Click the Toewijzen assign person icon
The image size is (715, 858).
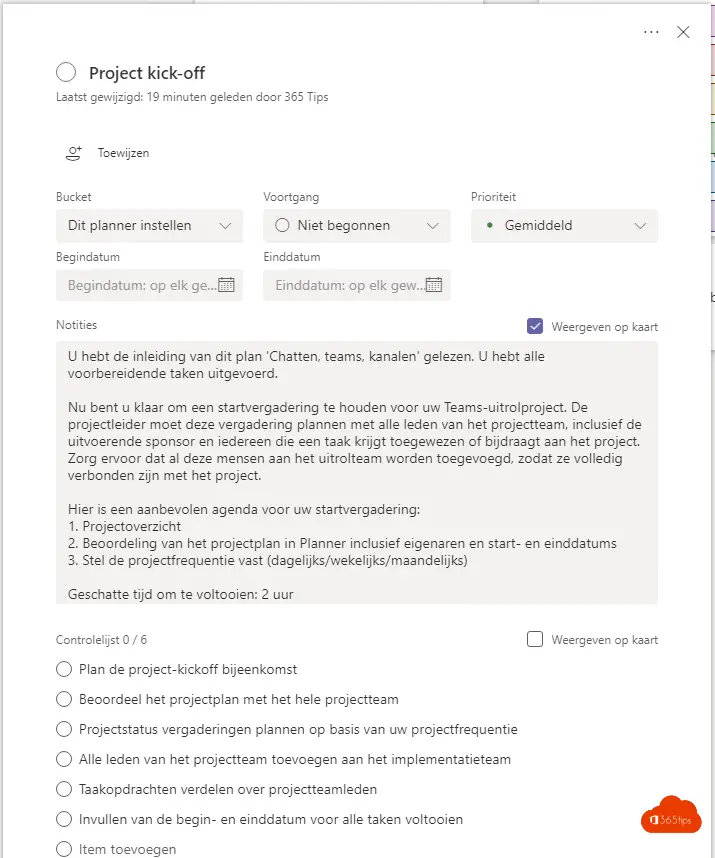tap(73, 153)
